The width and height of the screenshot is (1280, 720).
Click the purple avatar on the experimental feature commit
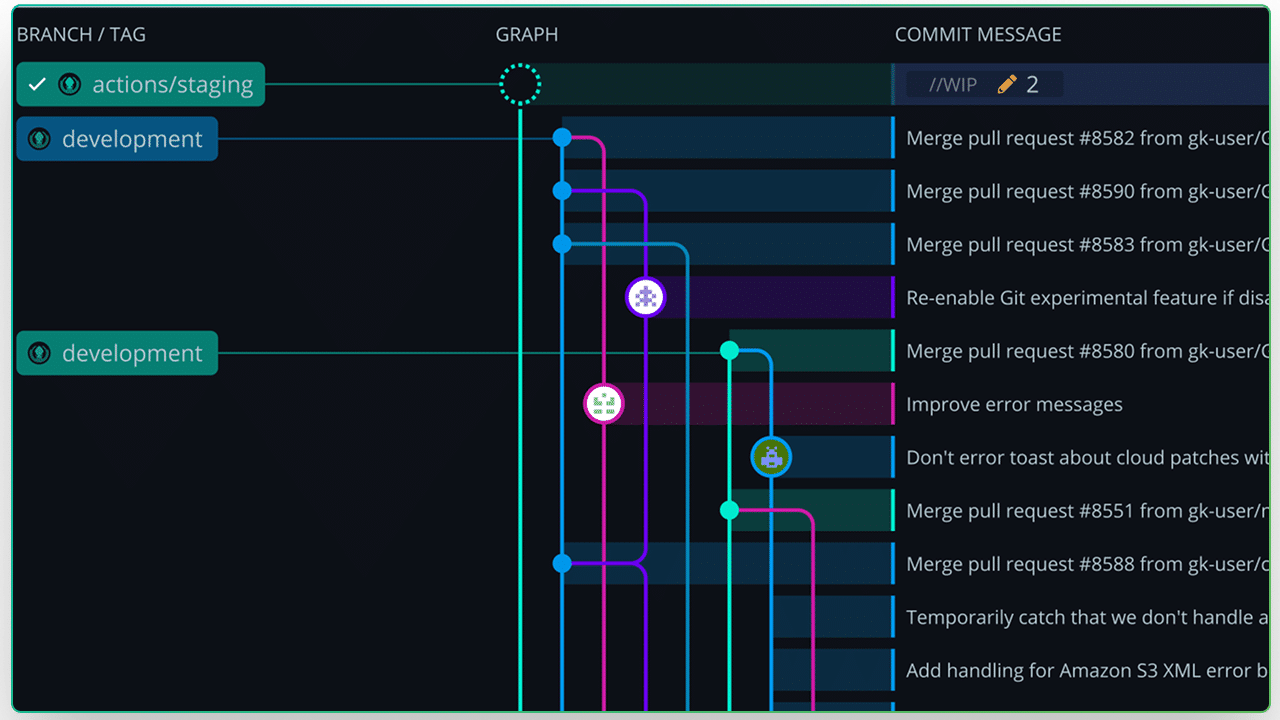645,297
